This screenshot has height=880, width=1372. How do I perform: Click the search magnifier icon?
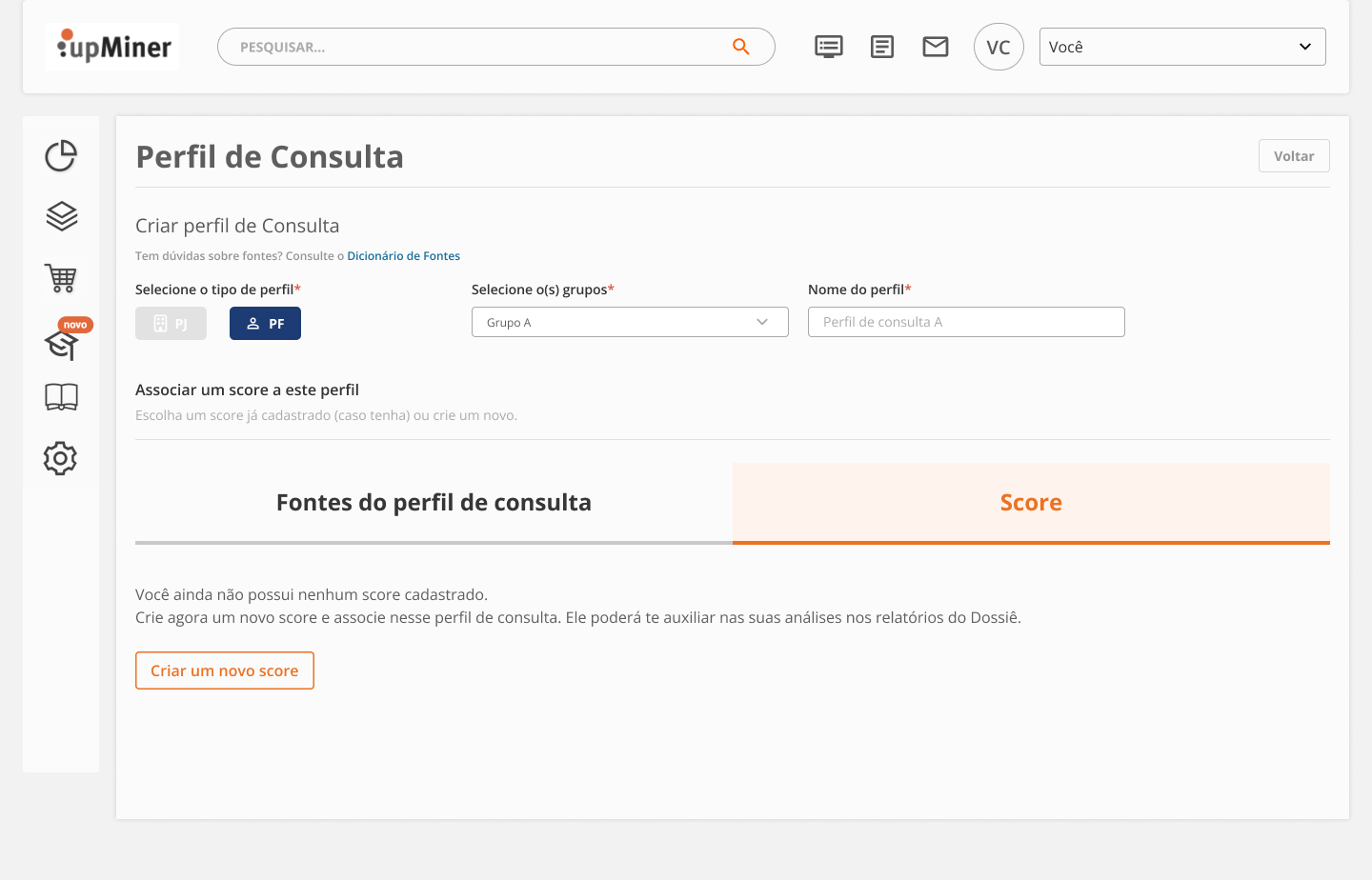point(740,47)
